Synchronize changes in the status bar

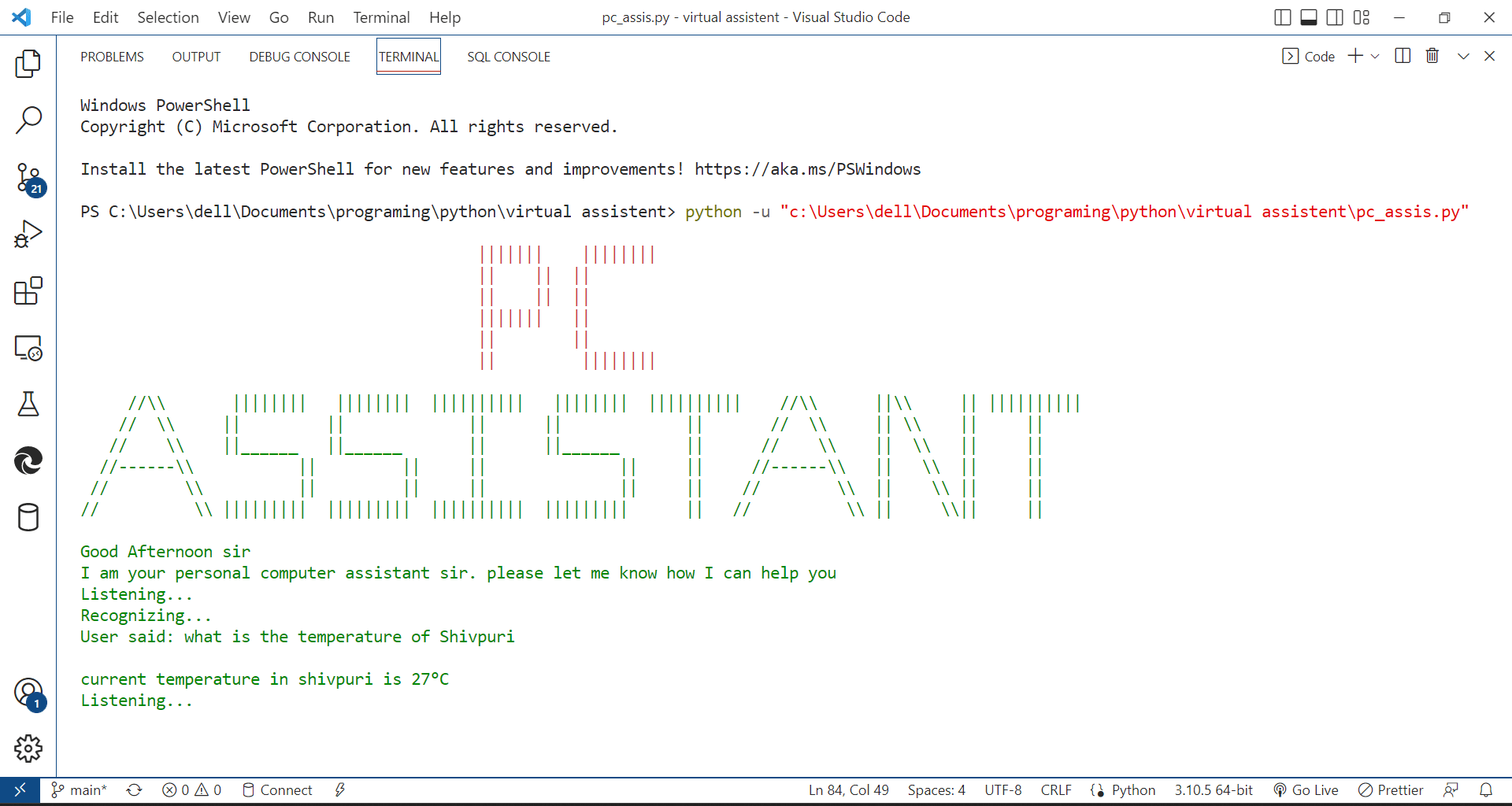click(x=135, y=789)
